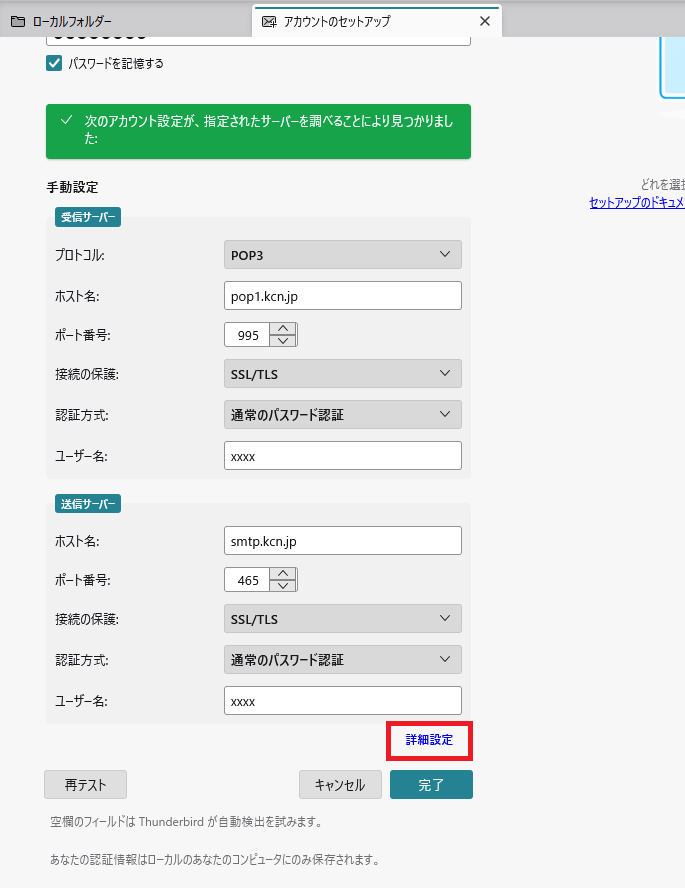The height and width of the screenshot is (888, 685).
Task: Expand outgoing 接続の保護 SSL/TLS dropdown
Action: 342,619
